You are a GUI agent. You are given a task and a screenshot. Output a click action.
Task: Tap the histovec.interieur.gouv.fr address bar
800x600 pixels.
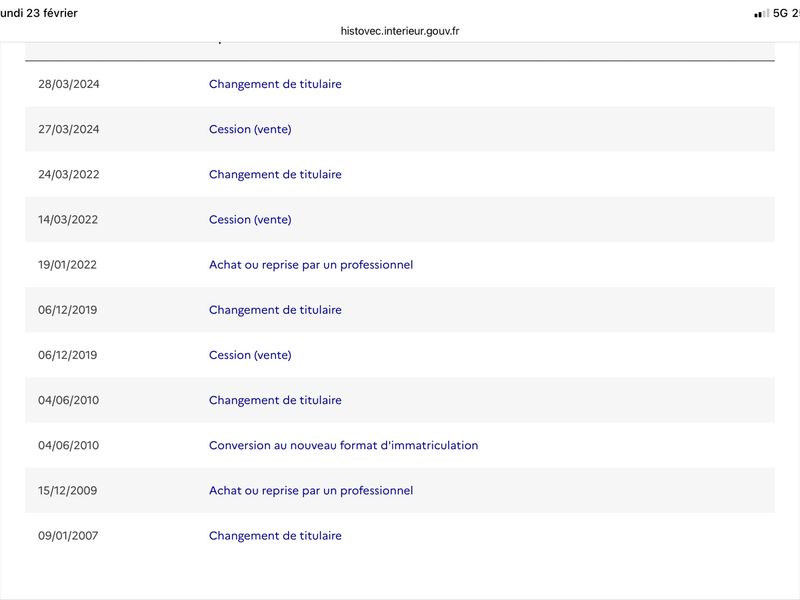(x=400, y=31)
